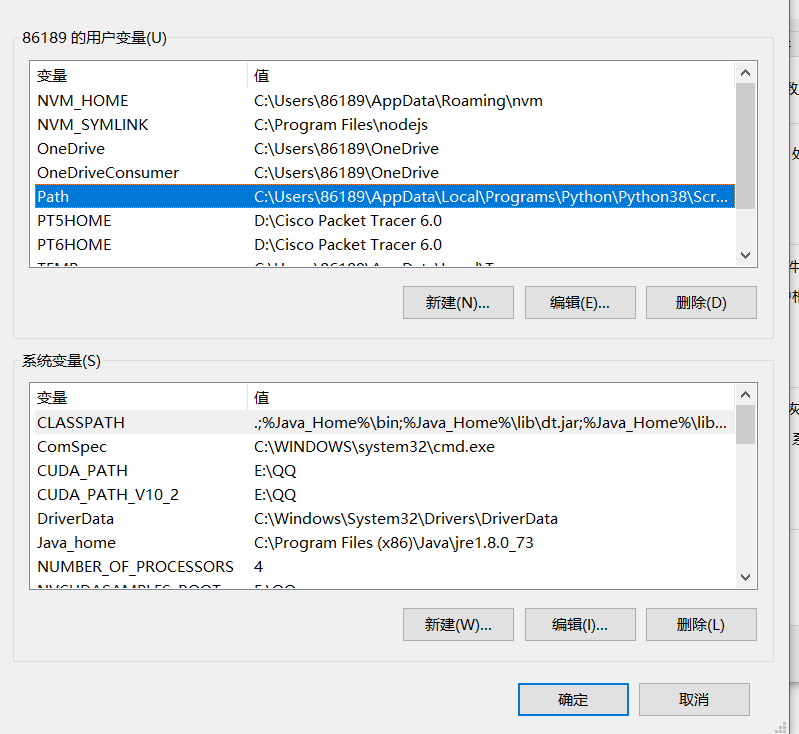Select the NUMBER_OF_PROCESSORS variable
This screenshot has height=734, width=799.
(385, 566)
